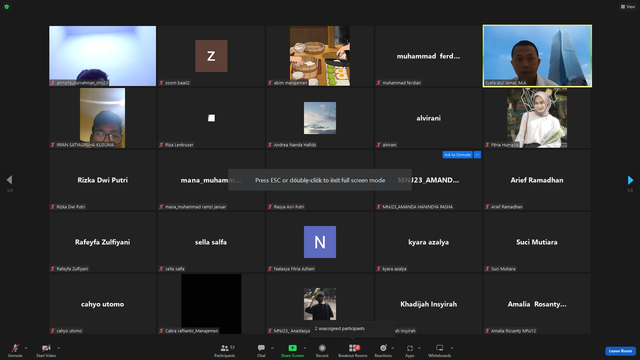This screenshot has width=640, height=360.
Task: Expand the caret beside Reactions
Action: (393, 348)
